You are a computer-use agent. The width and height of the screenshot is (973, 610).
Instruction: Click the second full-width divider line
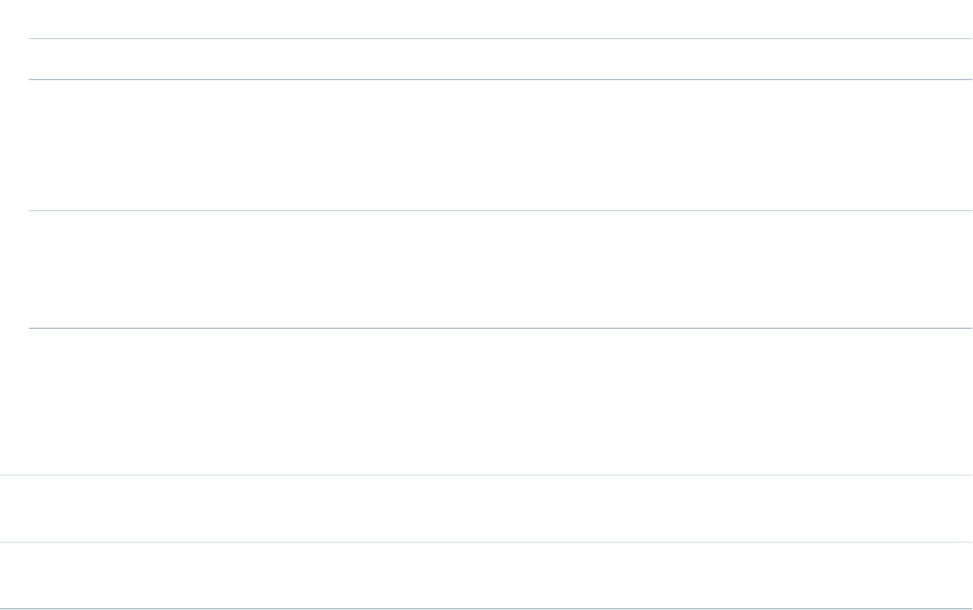click(486, 542)
